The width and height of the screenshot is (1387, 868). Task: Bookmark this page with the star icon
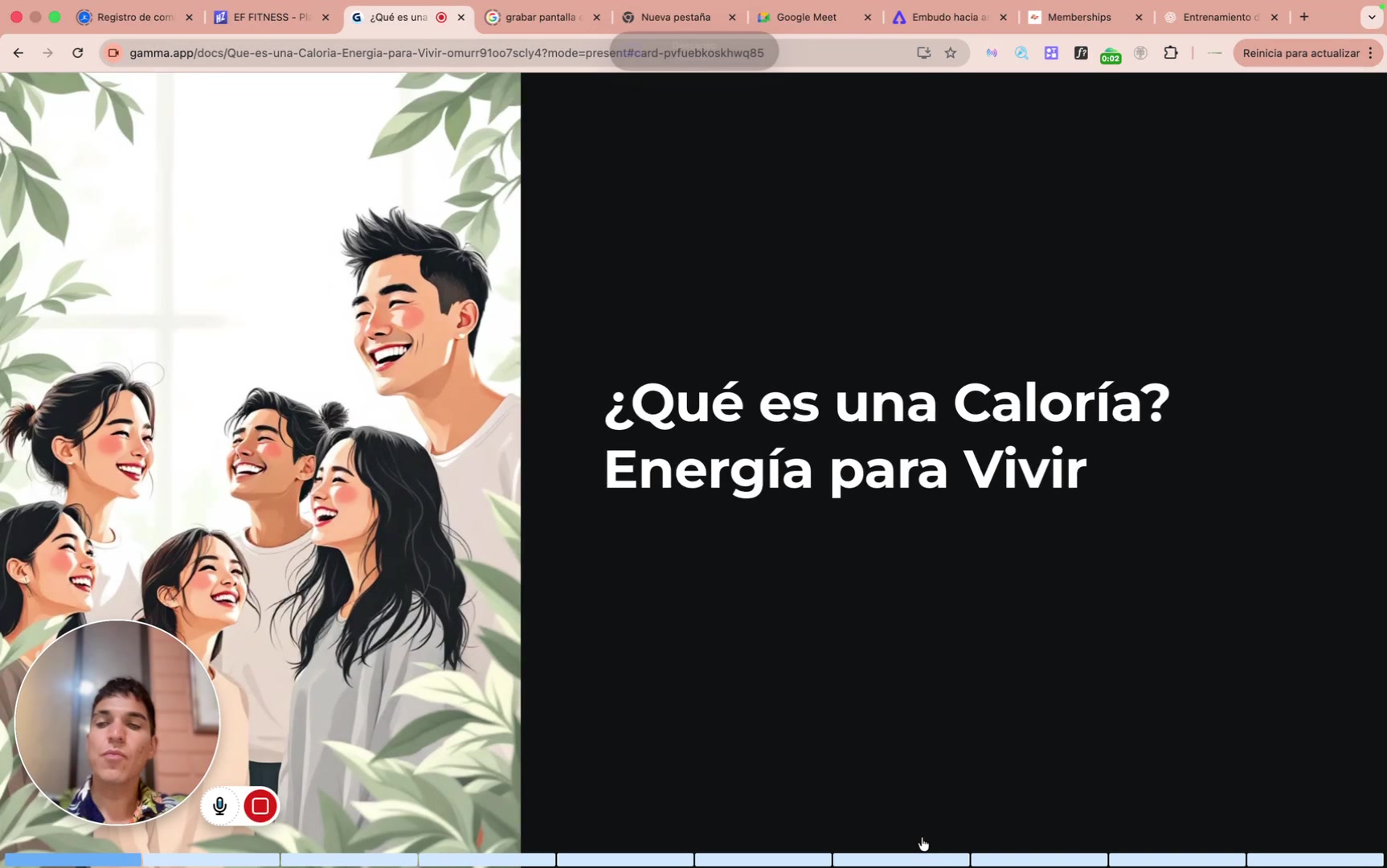click(x=951, y=53)
